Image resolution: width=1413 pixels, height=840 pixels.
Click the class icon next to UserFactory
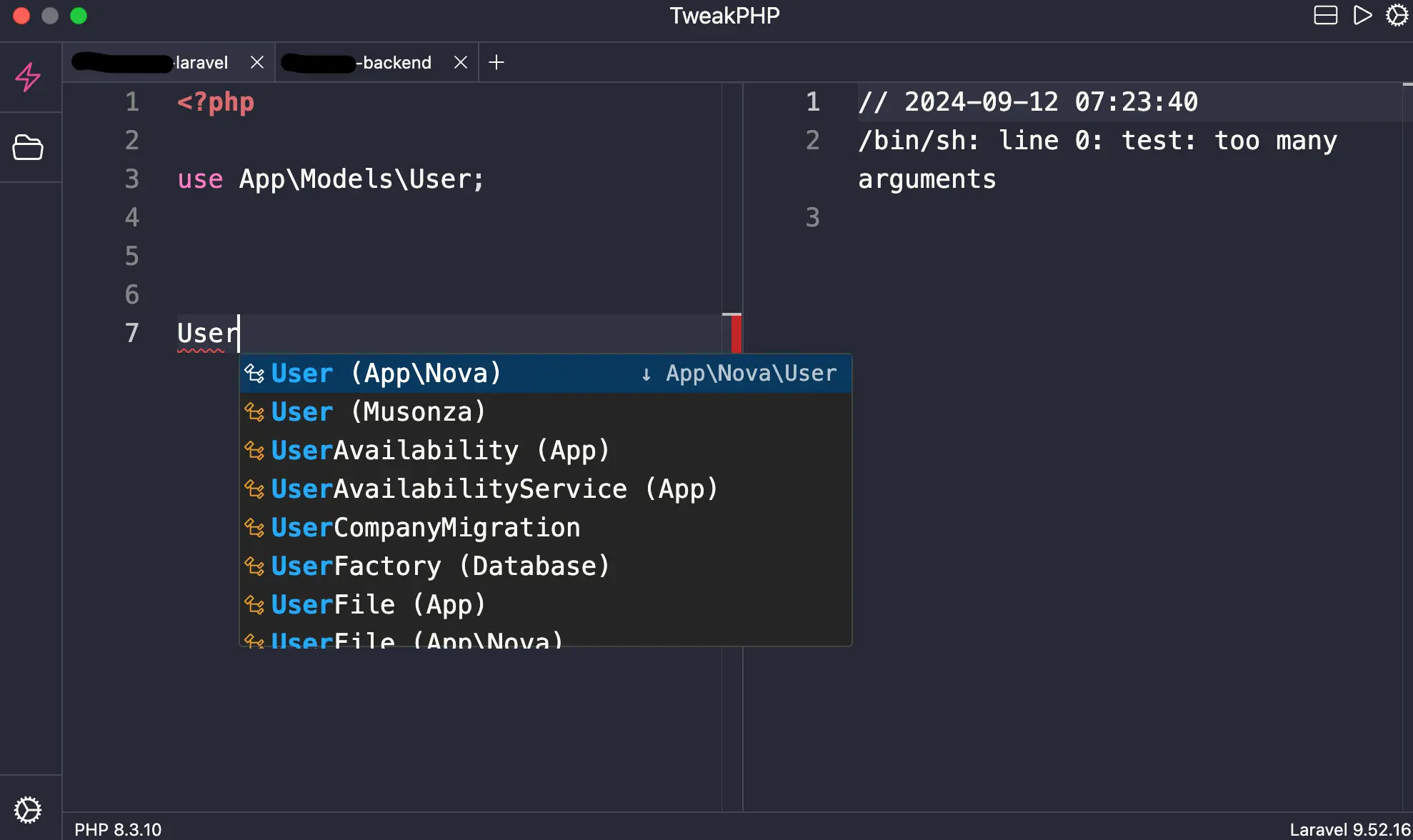point(254,566)
